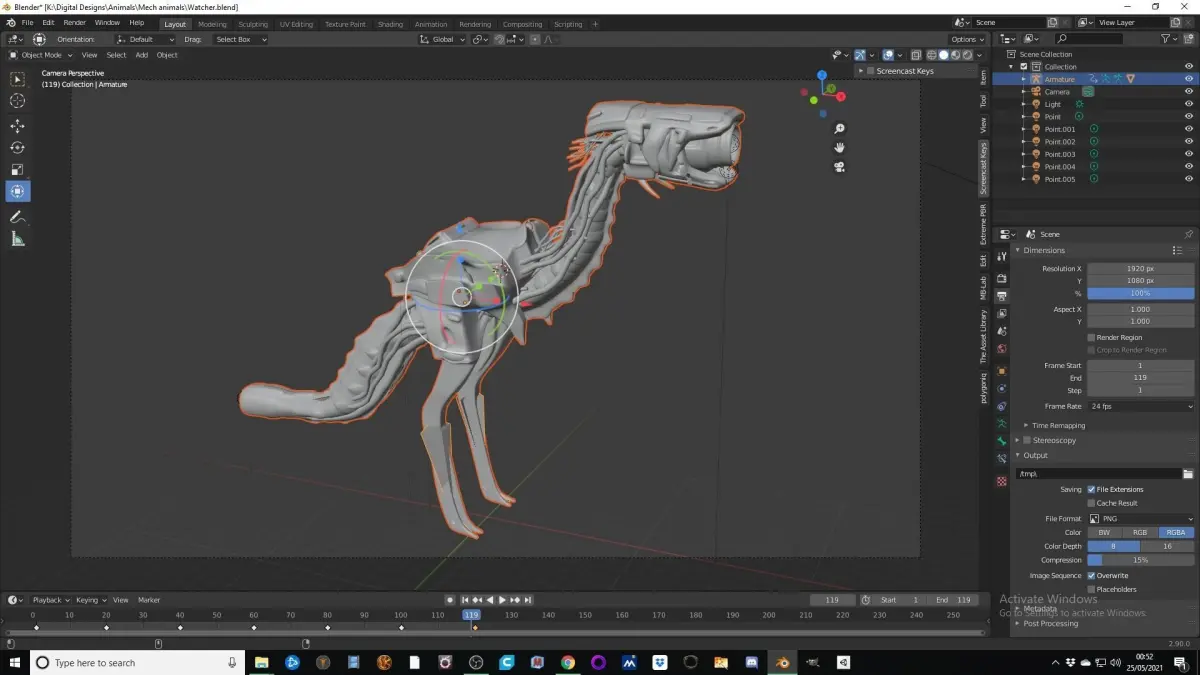Pin the properties editor with the pin icon
The height and width of the screenshot is (675, 1200).
pyautogui.click(x=1189, y=234)
